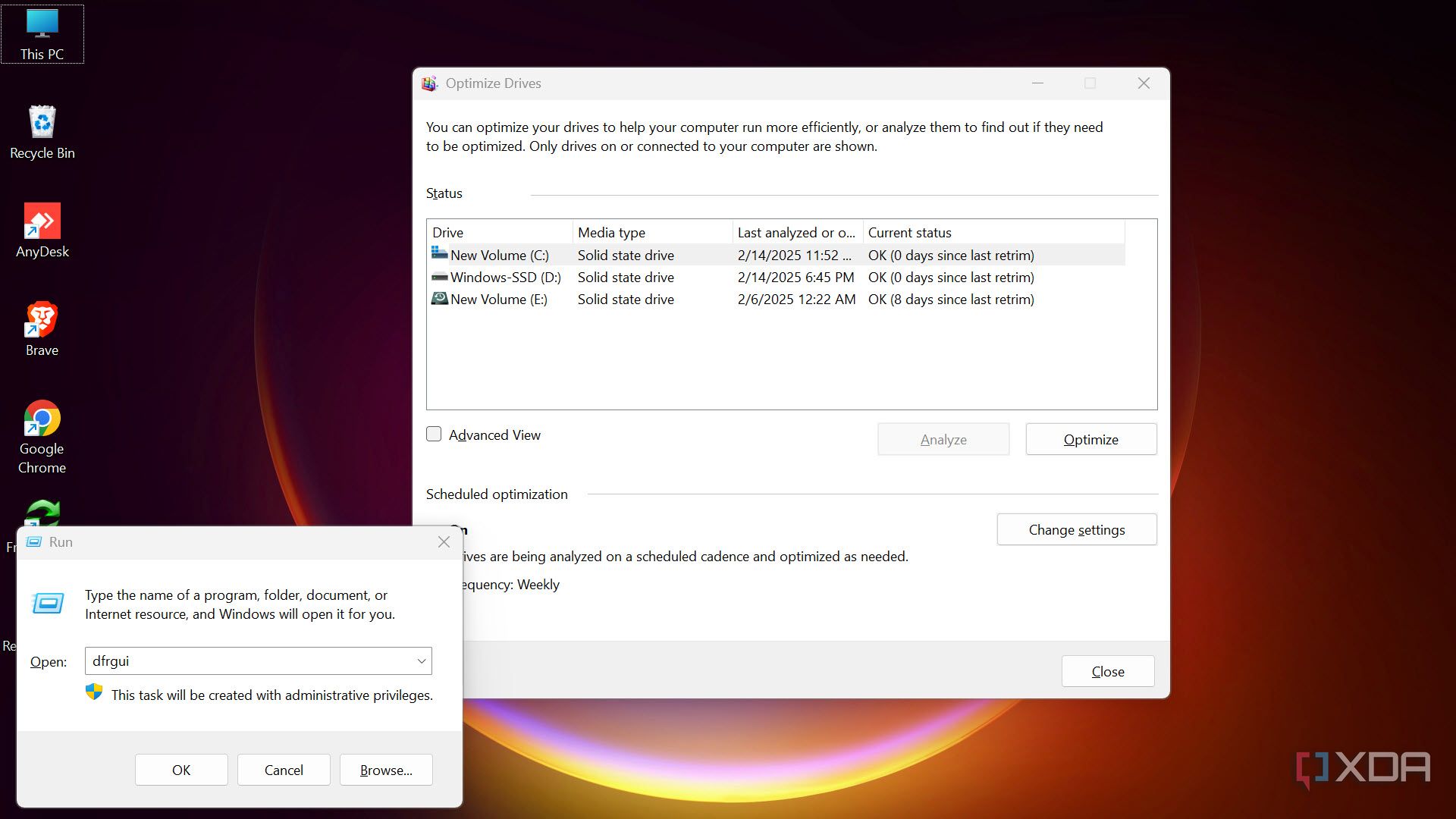Close the Run dialog with X
Screen dimensions: 1456x819
[x=444, y=541]
